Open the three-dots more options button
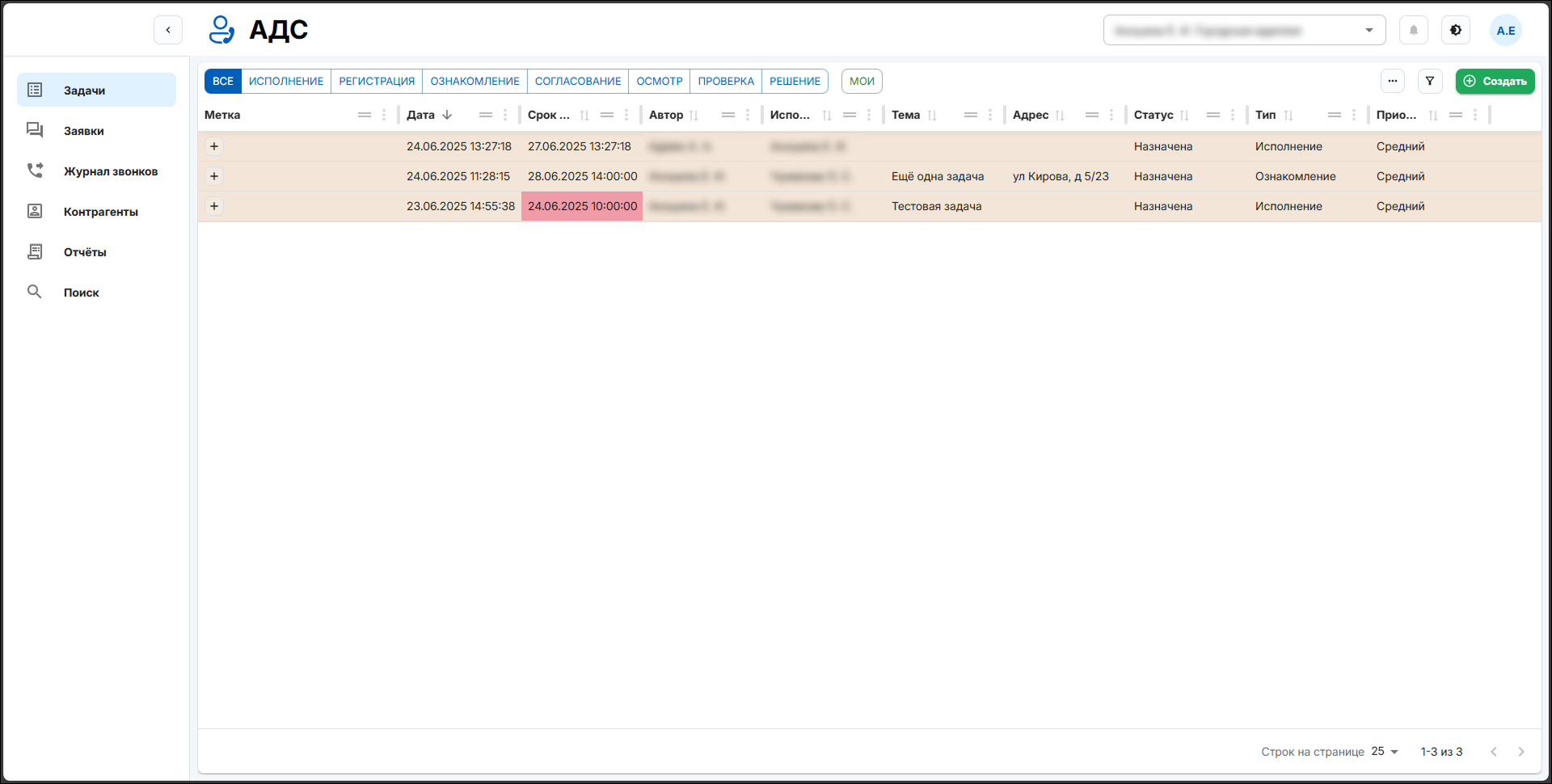This screenshot has height=784, width=1552. pos(1392,81)
